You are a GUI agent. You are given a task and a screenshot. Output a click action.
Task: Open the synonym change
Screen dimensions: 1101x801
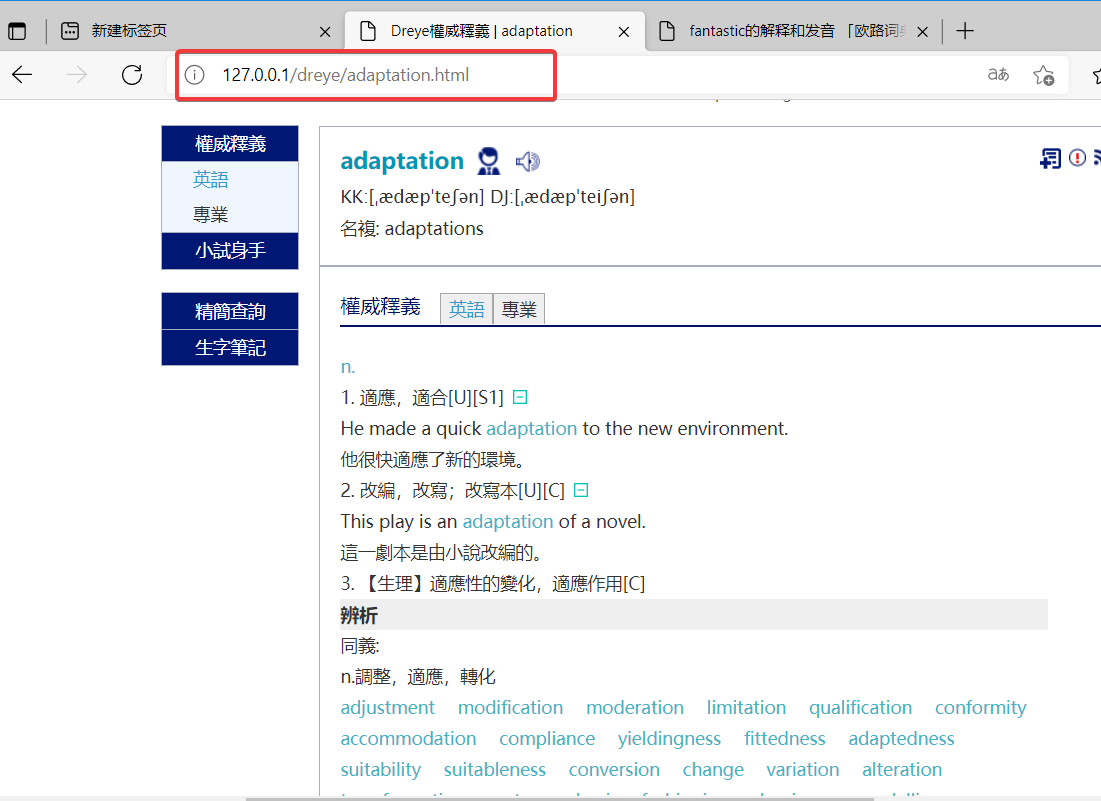pyautogui.click(x=713, y=769)
